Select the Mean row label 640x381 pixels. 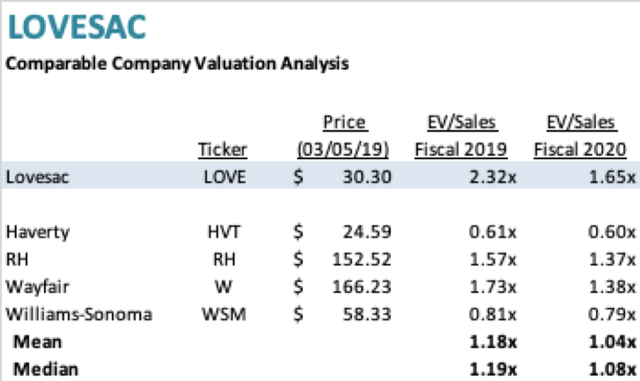pos(38,342)
